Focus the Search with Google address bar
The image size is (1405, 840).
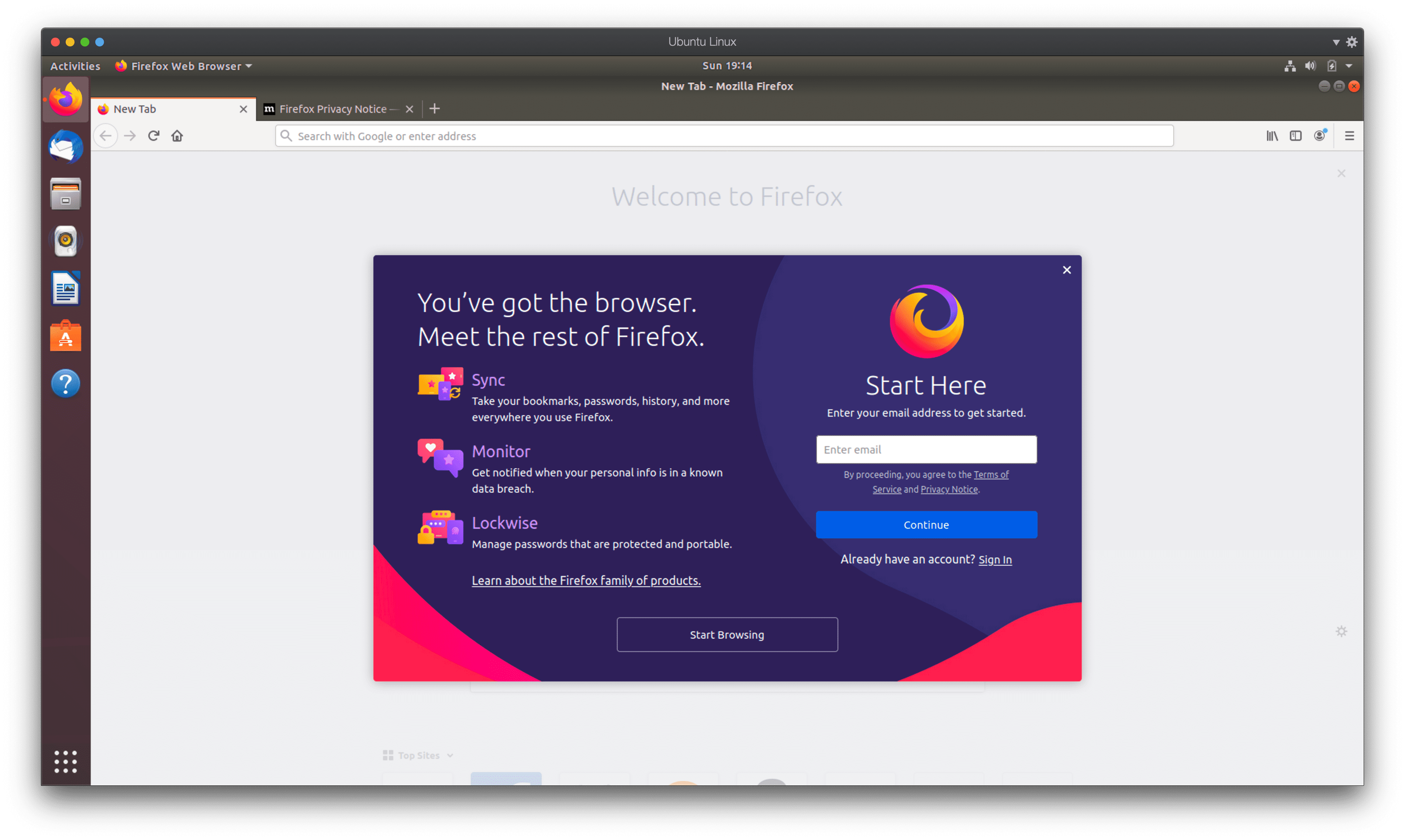pos(724,136)
